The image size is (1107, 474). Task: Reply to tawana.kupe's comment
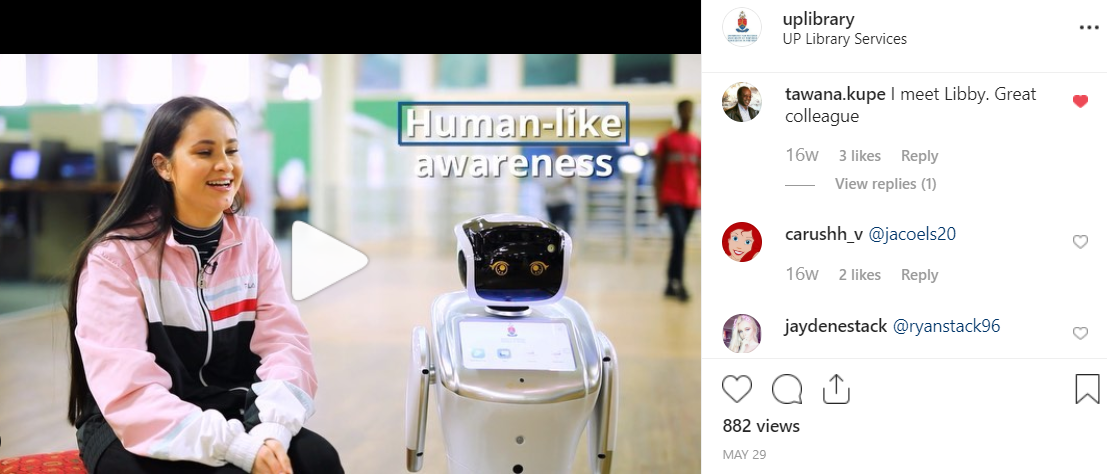click(x=919, y=156)
